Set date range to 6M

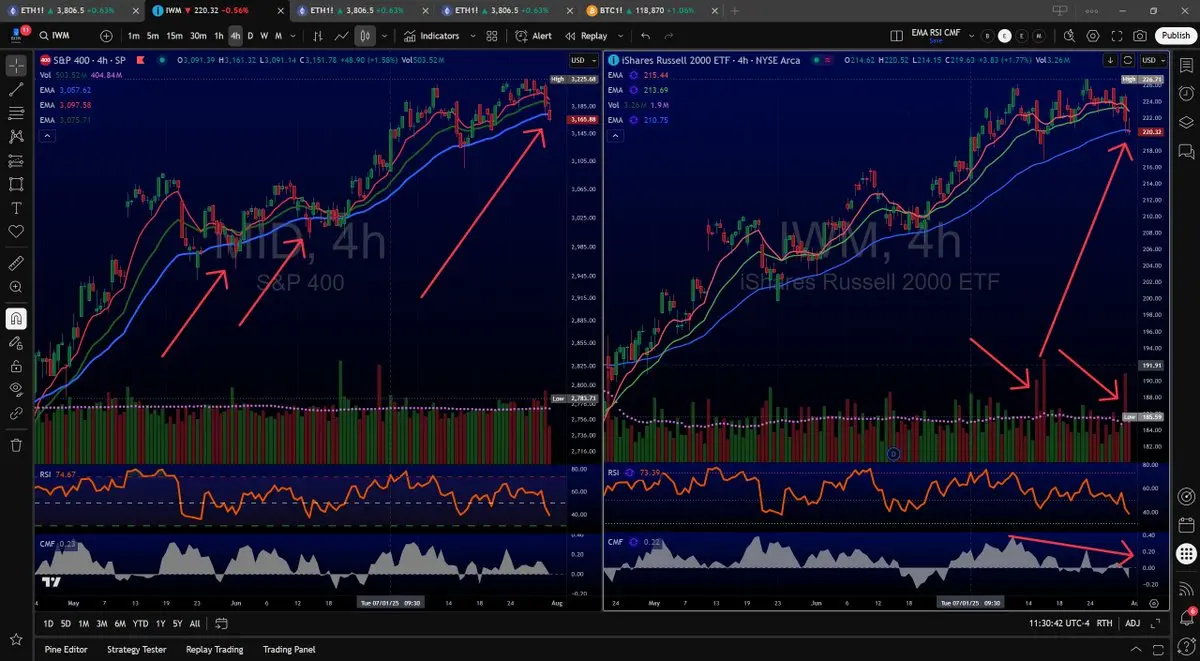point(119,623)
